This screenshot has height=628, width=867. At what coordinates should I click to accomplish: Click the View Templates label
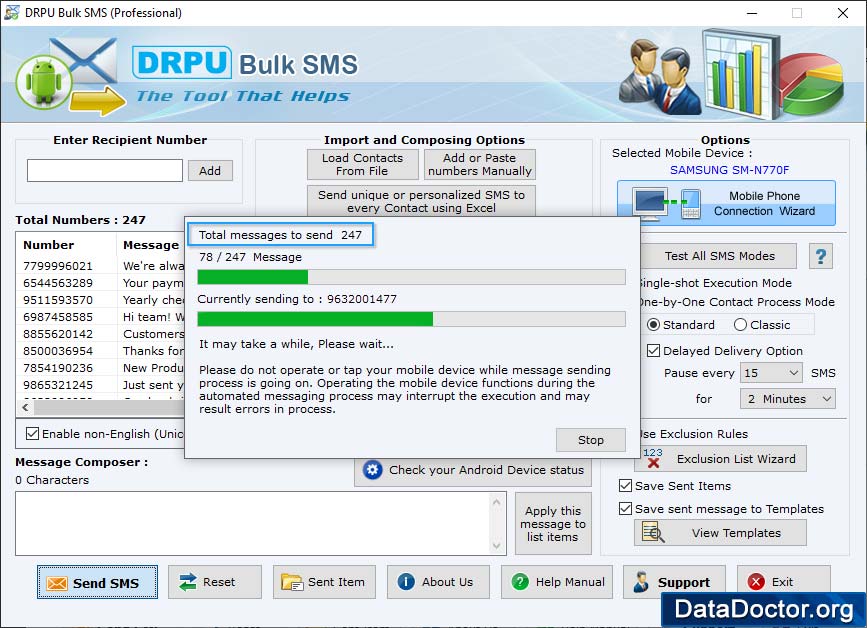(736, 533)
